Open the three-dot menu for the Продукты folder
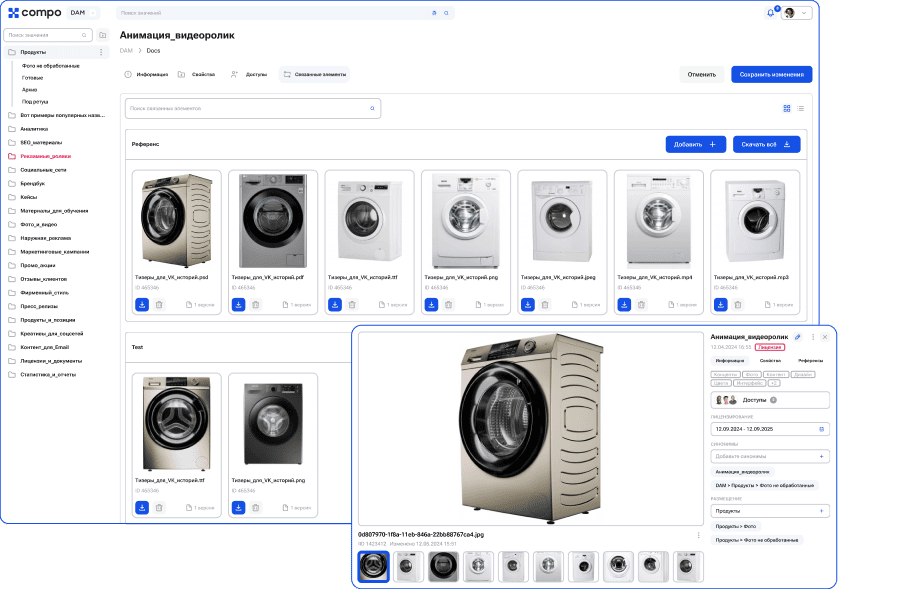 click(x=101, y=52)
